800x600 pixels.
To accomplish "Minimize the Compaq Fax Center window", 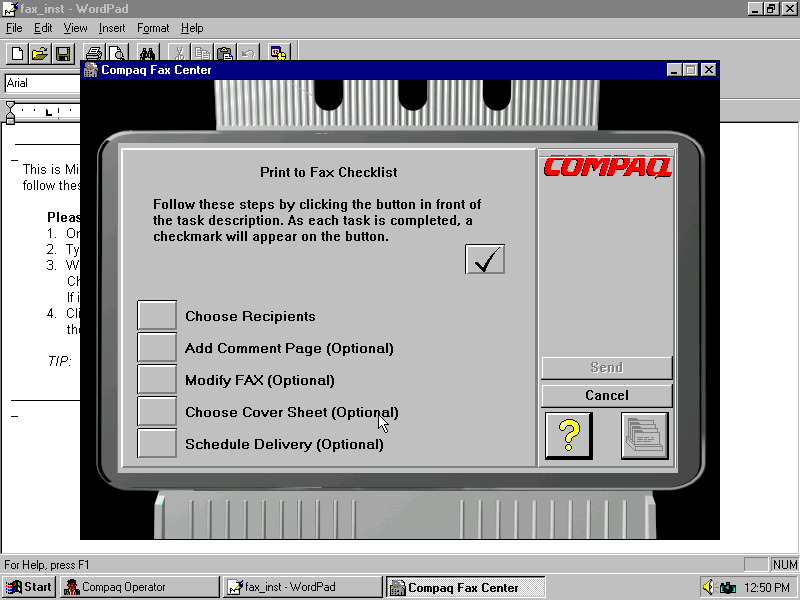I will [x=674, y=70].
